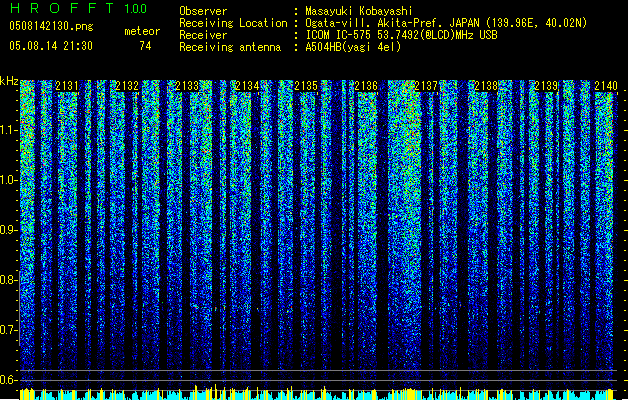Image resolution: width=629 pixels, height=400 pixels.
Task: Click time marker 2137
Action: point(426,86)
